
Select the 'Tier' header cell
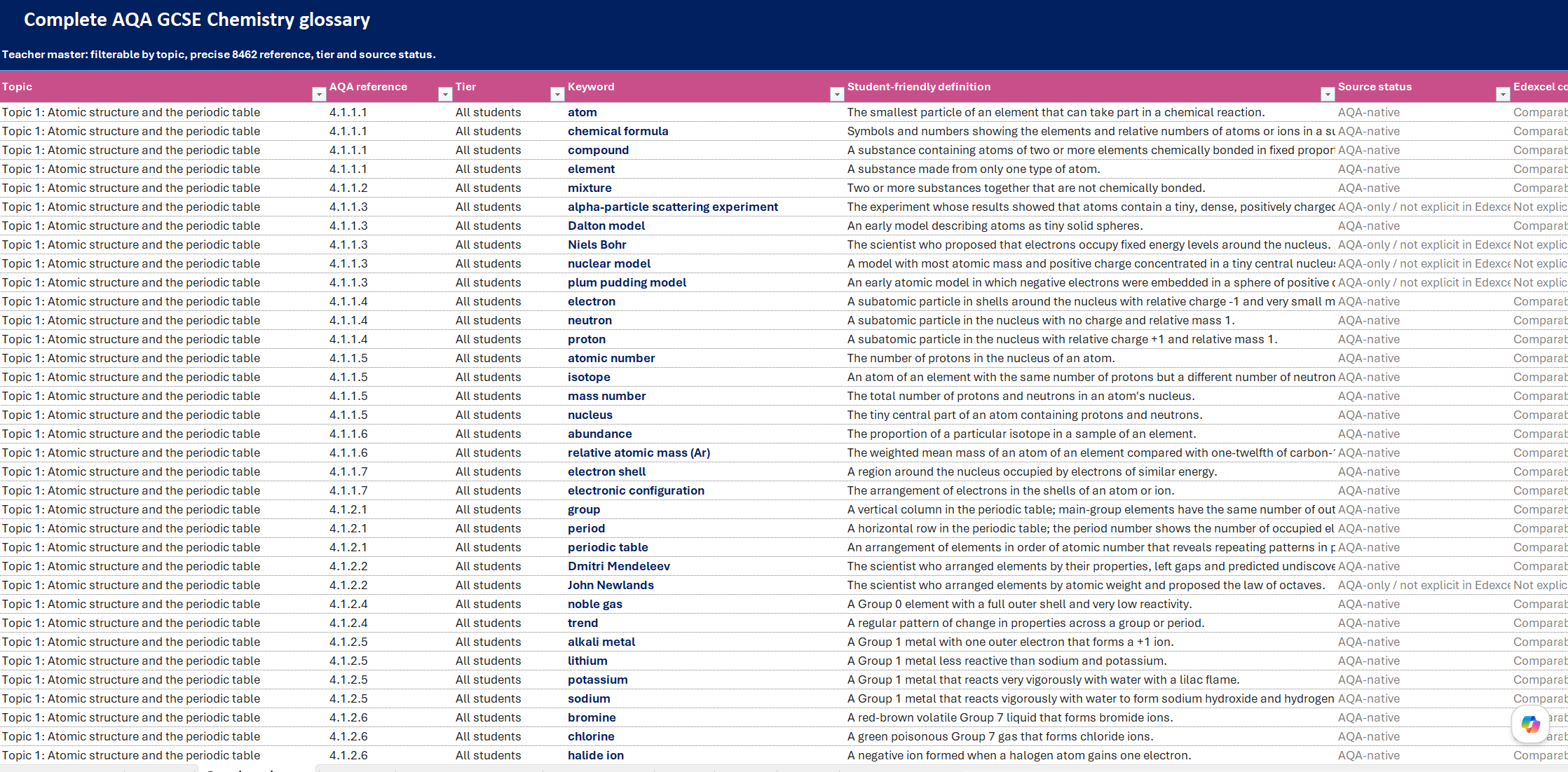(x=509, y=87)
